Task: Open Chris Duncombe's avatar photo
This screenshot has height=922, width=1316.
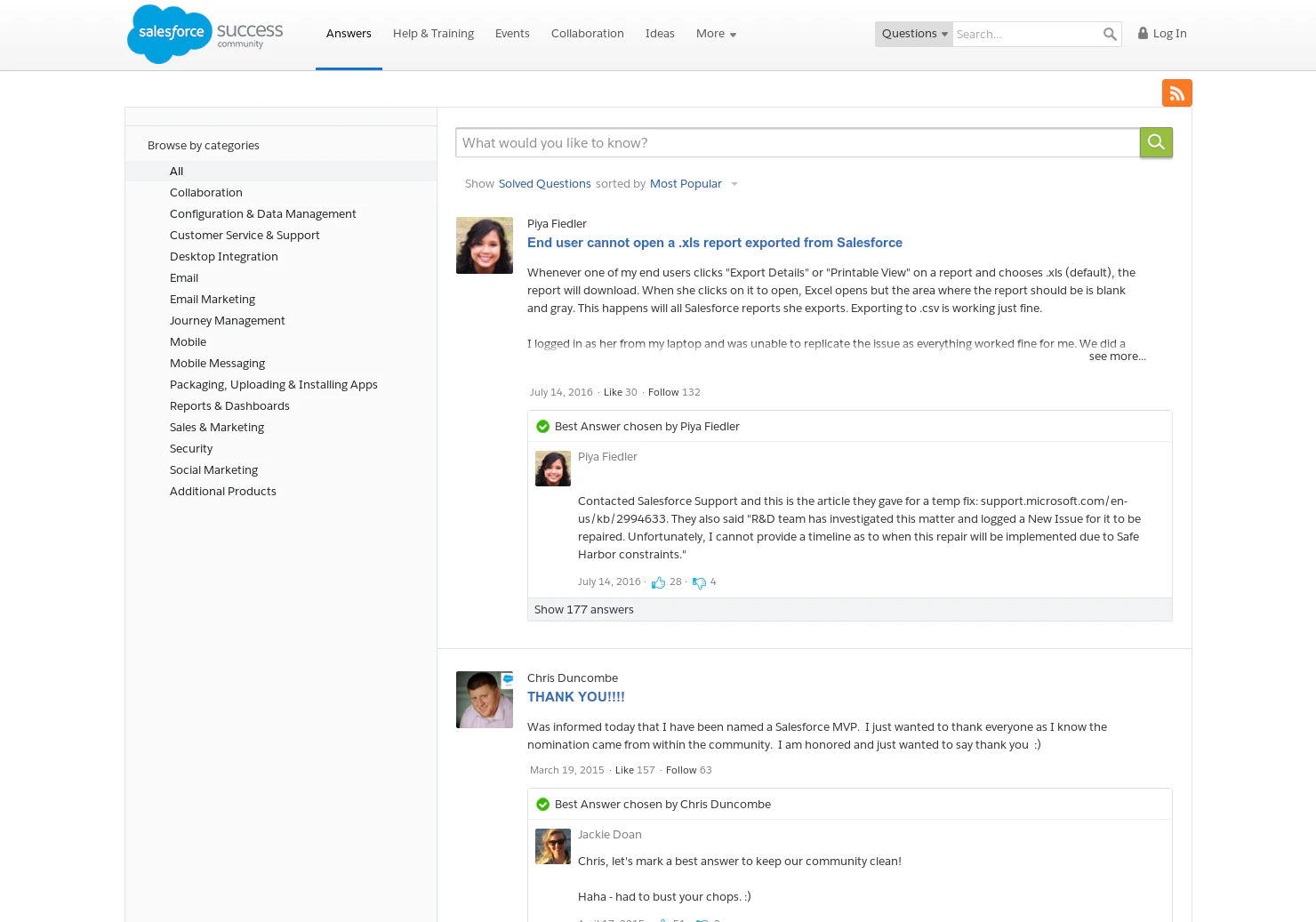Action: point(485,700)
